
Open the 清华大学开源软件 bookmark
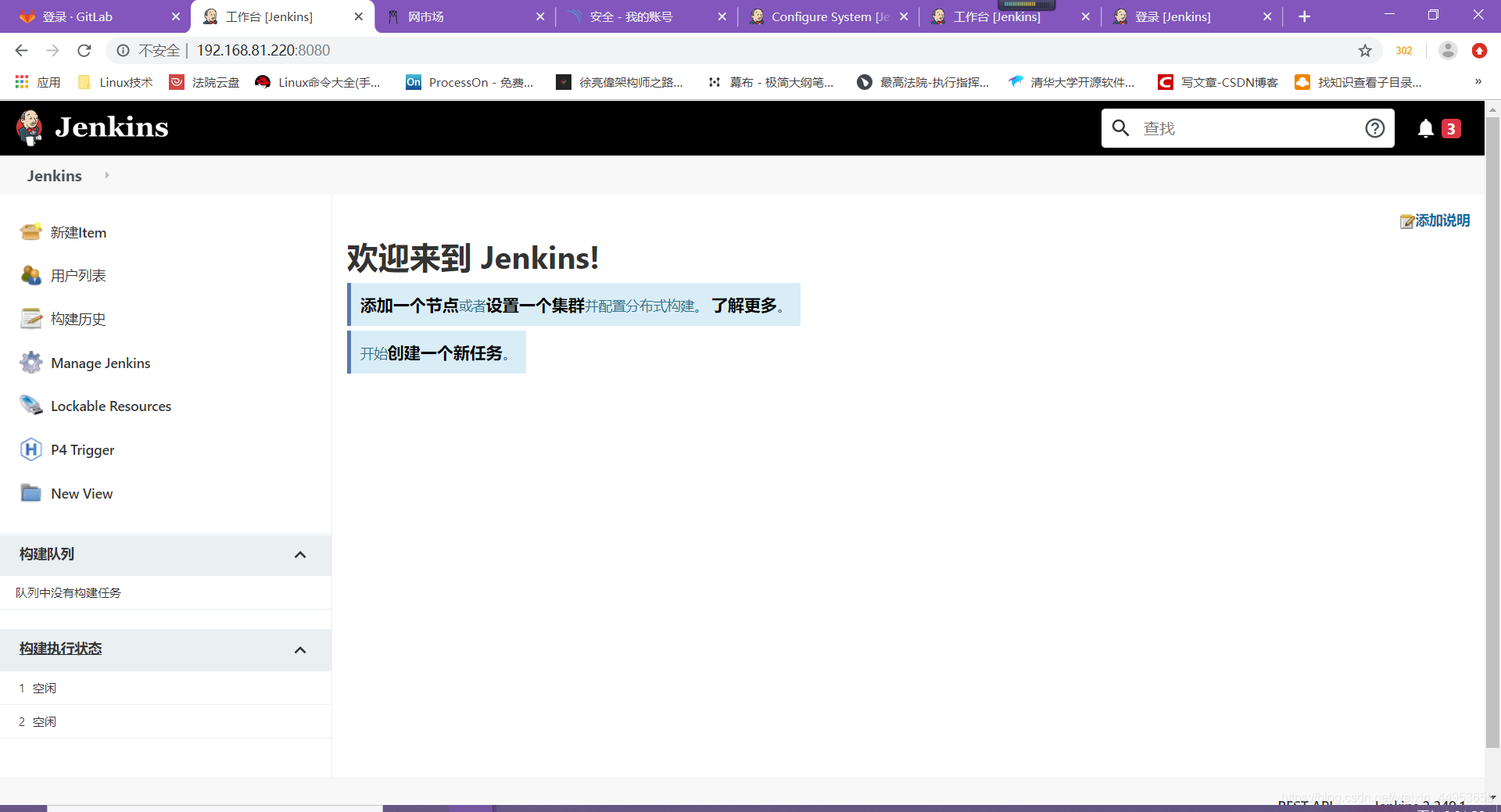[x=1072, y=82]
